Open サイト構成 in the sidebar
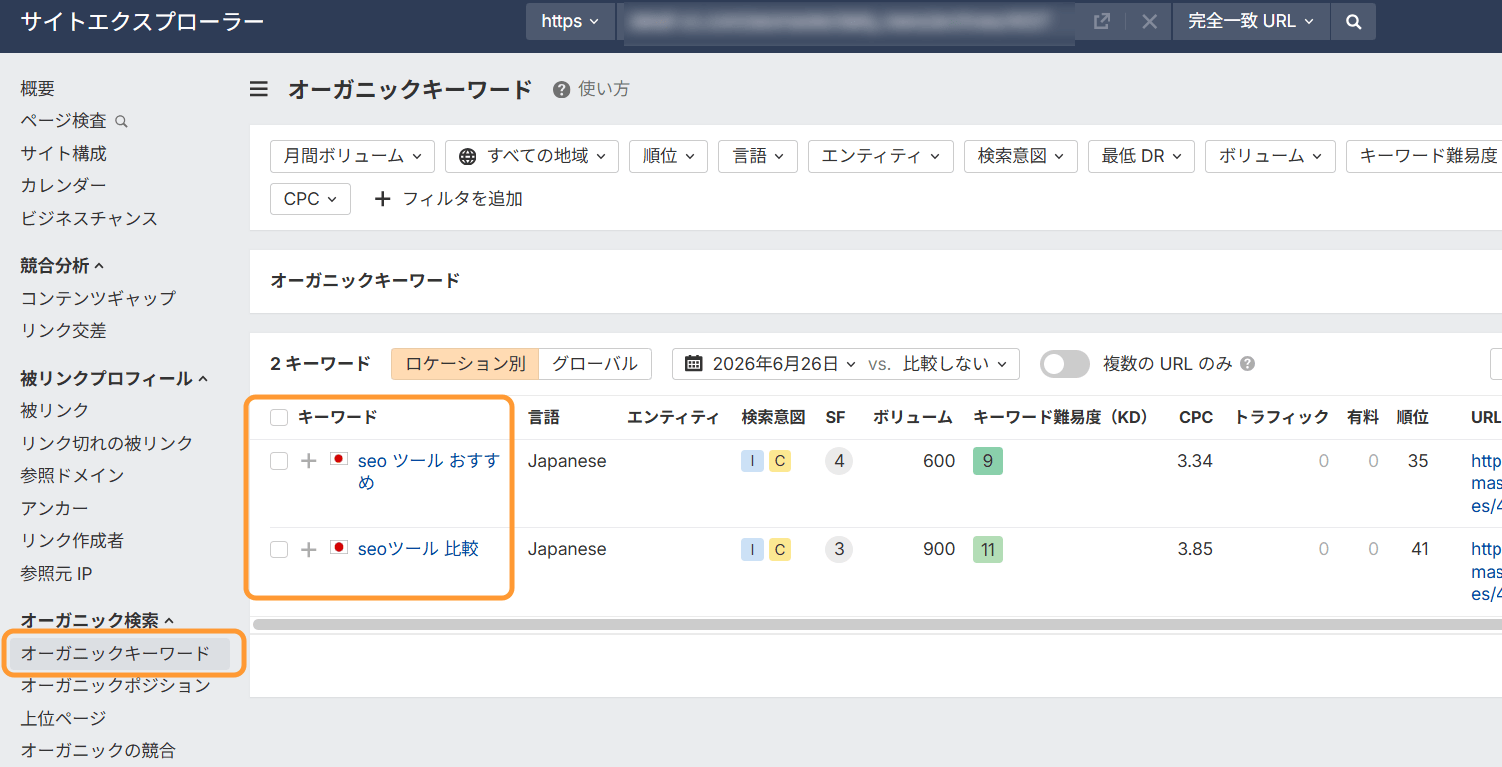This screenshot has height=767, width=1502. point(63,154)
